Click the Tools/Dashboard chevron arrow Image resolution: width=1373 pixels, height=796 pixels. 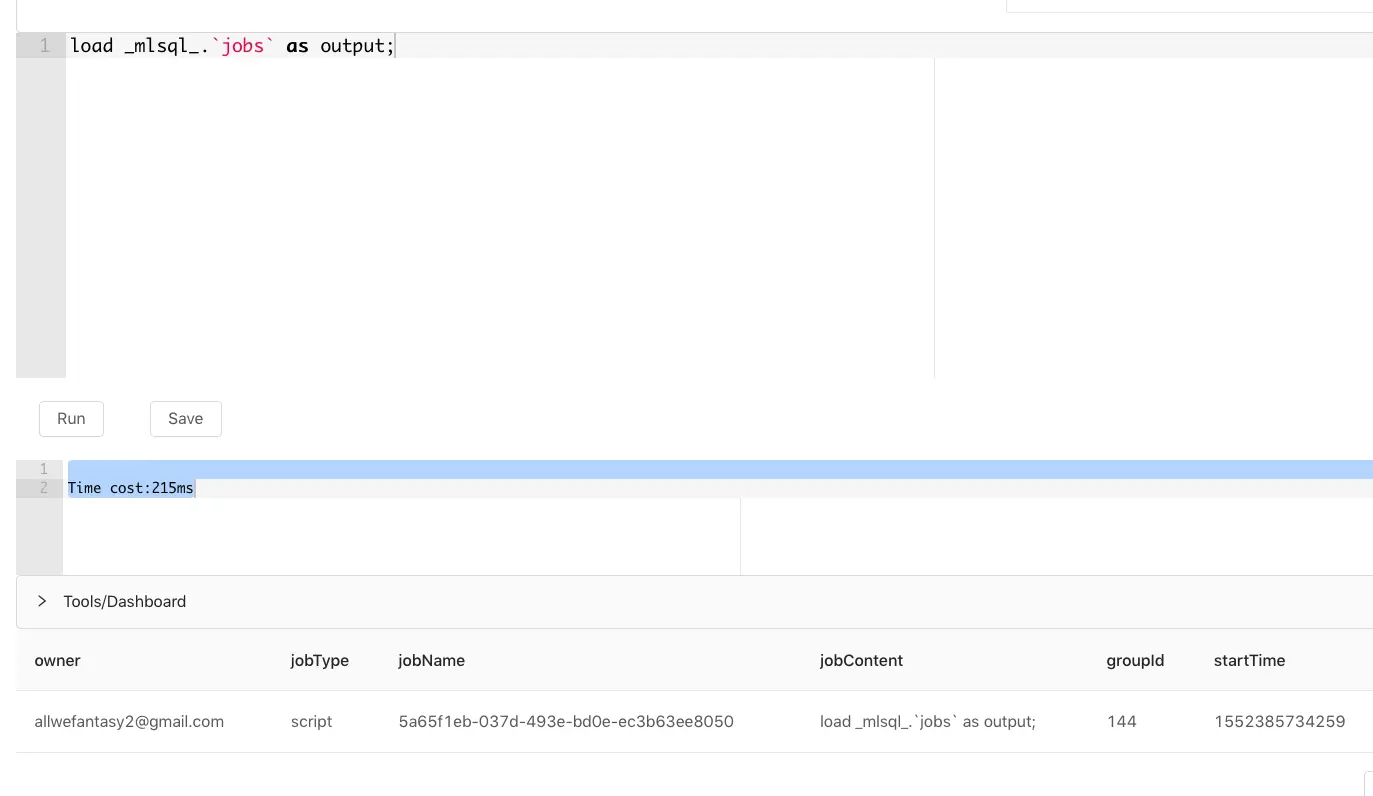click(42, 602)
